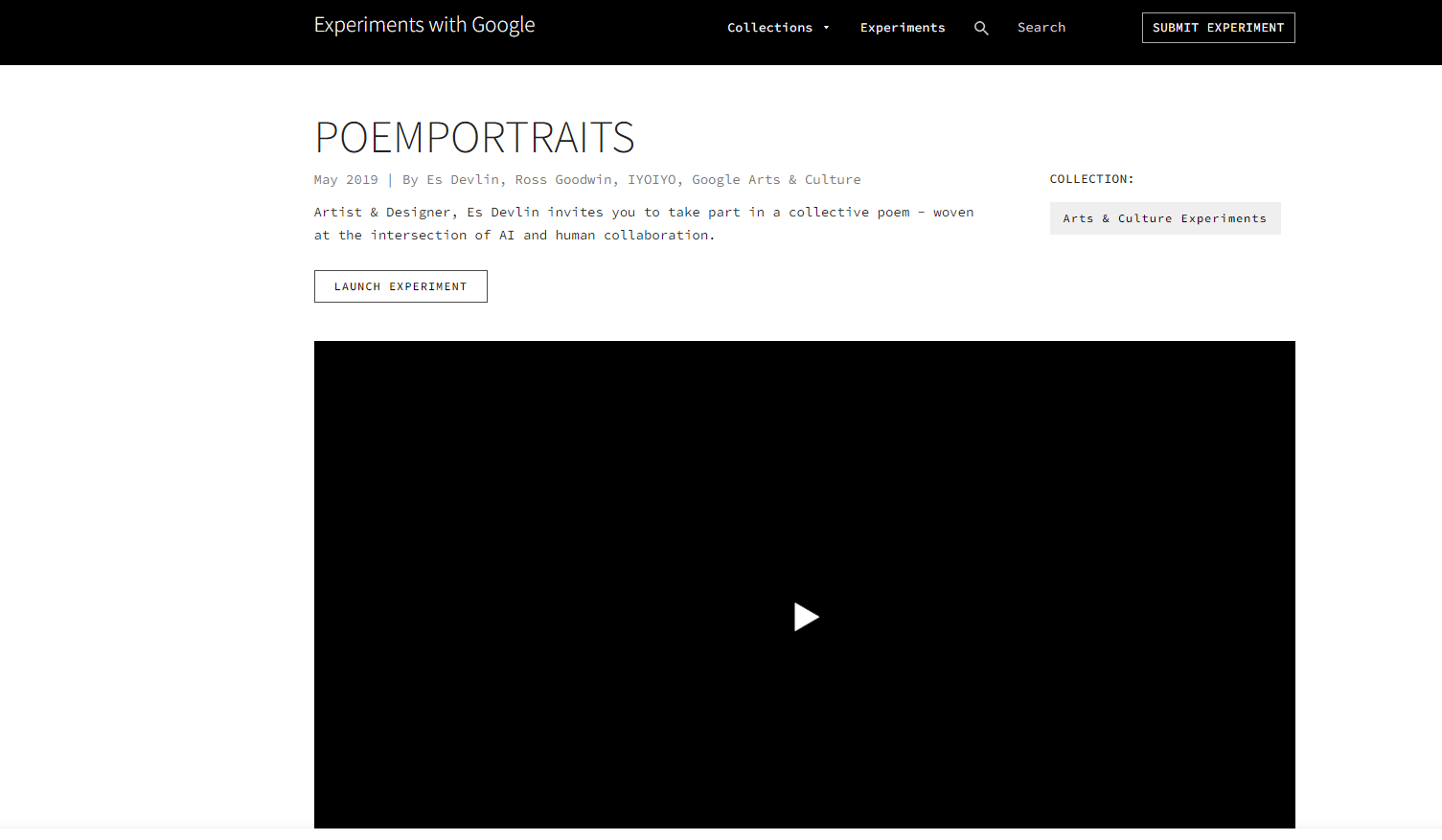The height and width of the screenshot is (840, 1442).
Task: Click Google Arts & Culture in byline
Action: tap(776, 180)
